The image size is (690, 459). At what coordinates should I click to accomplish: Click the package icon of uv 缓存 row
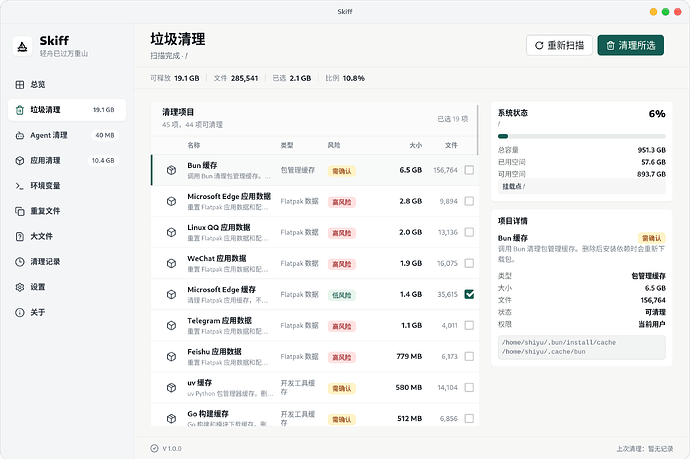tap(172, 388)
